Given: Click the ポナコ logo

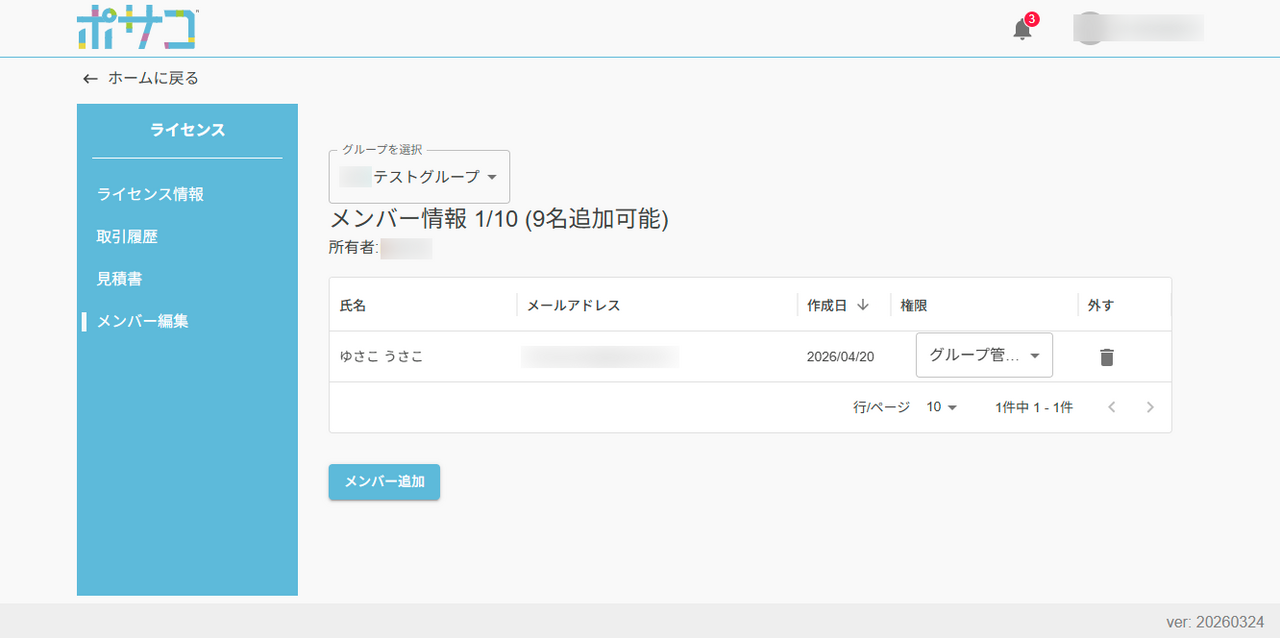Looking at the screenshot, I should (136, 28).
